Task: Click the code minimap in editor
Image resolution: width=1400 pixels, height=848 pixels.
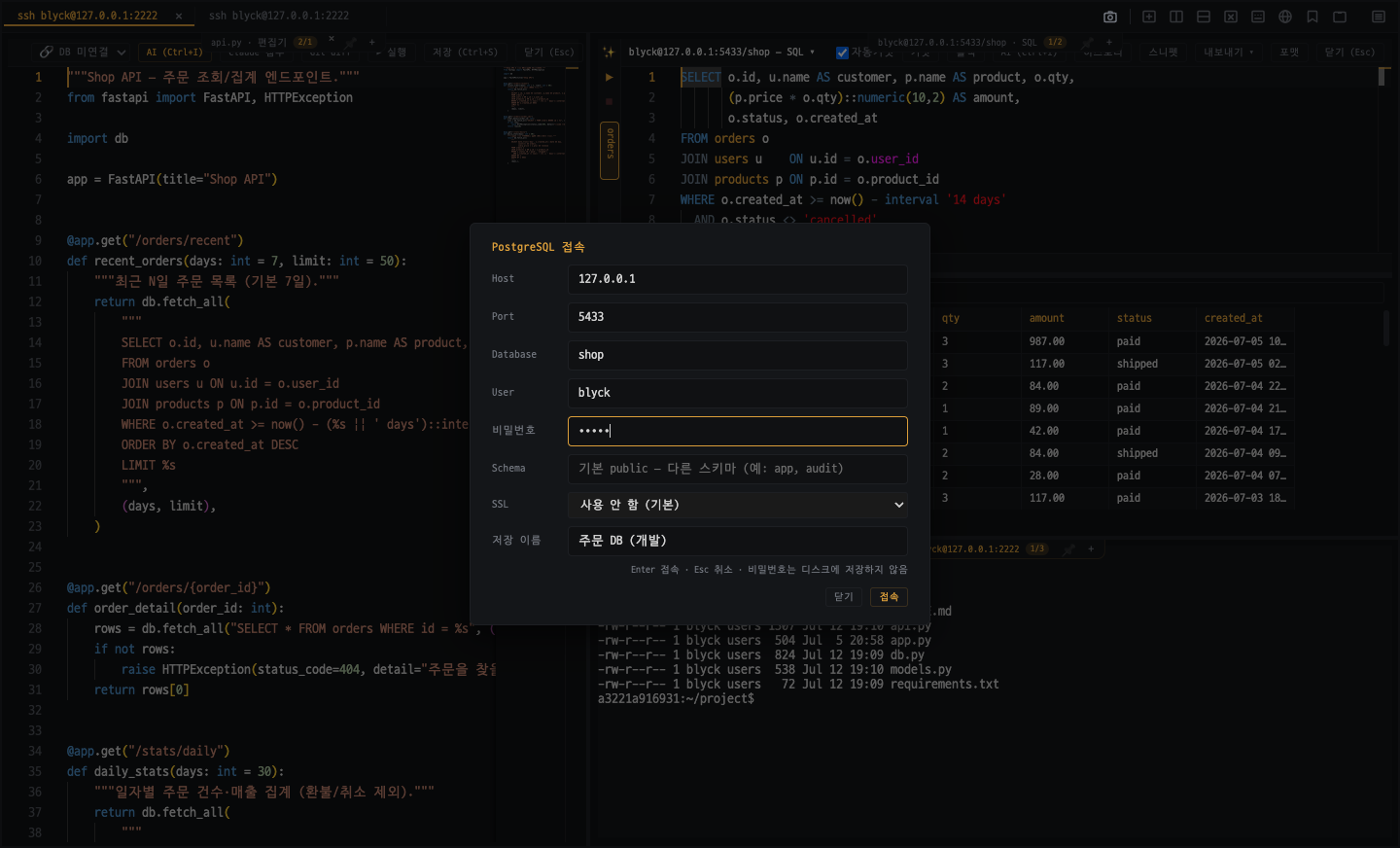Action: [534, 115]
